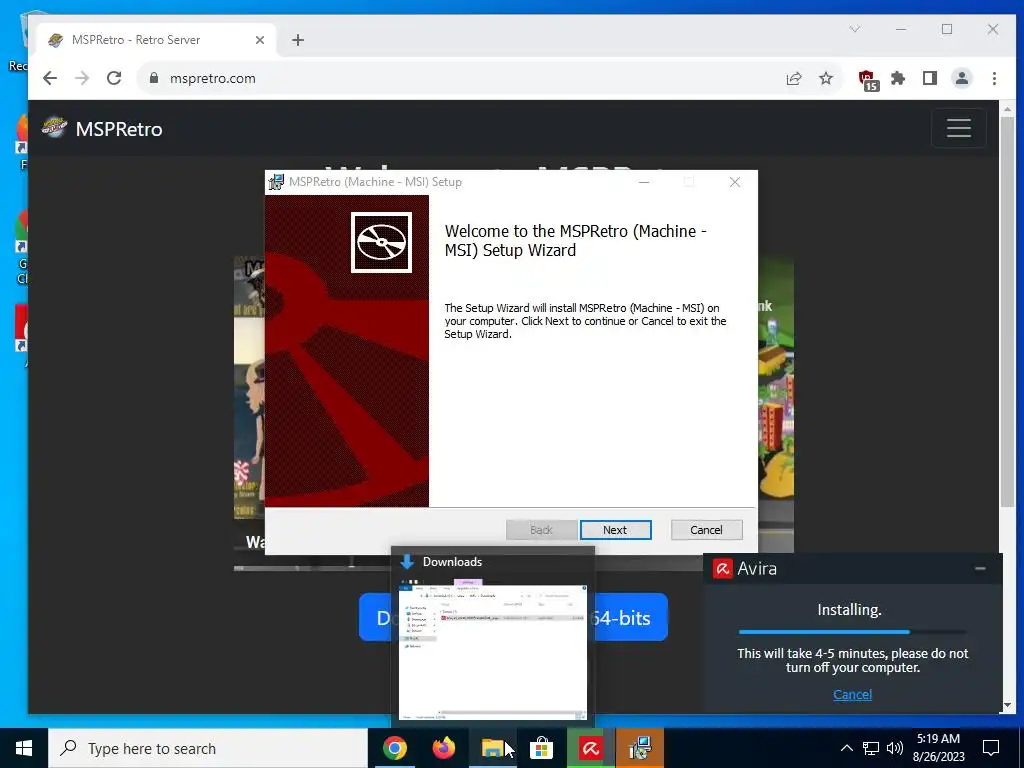
Task: Close the MSPRetro - Retro Server tab
Action: click(x=259, y=40)
